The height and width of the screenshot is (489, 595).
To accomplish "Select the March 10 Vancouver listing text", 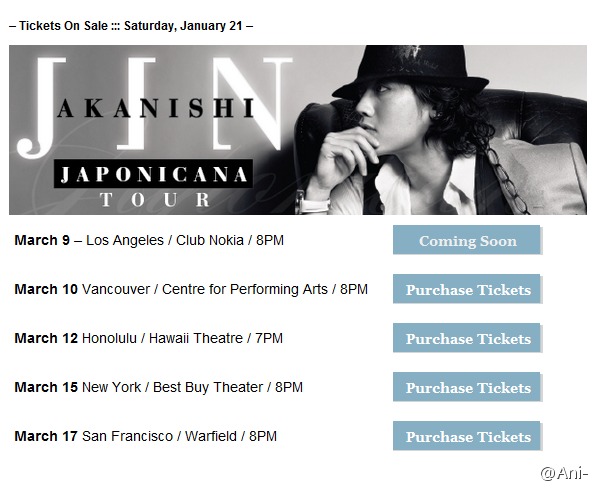I will click(x=191, y=289).
